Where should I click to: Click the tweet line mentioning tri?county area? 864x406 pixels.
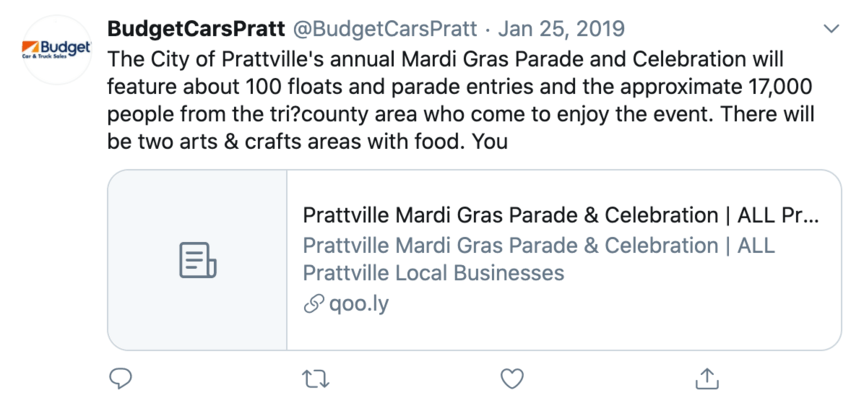[x=461, y=115]
